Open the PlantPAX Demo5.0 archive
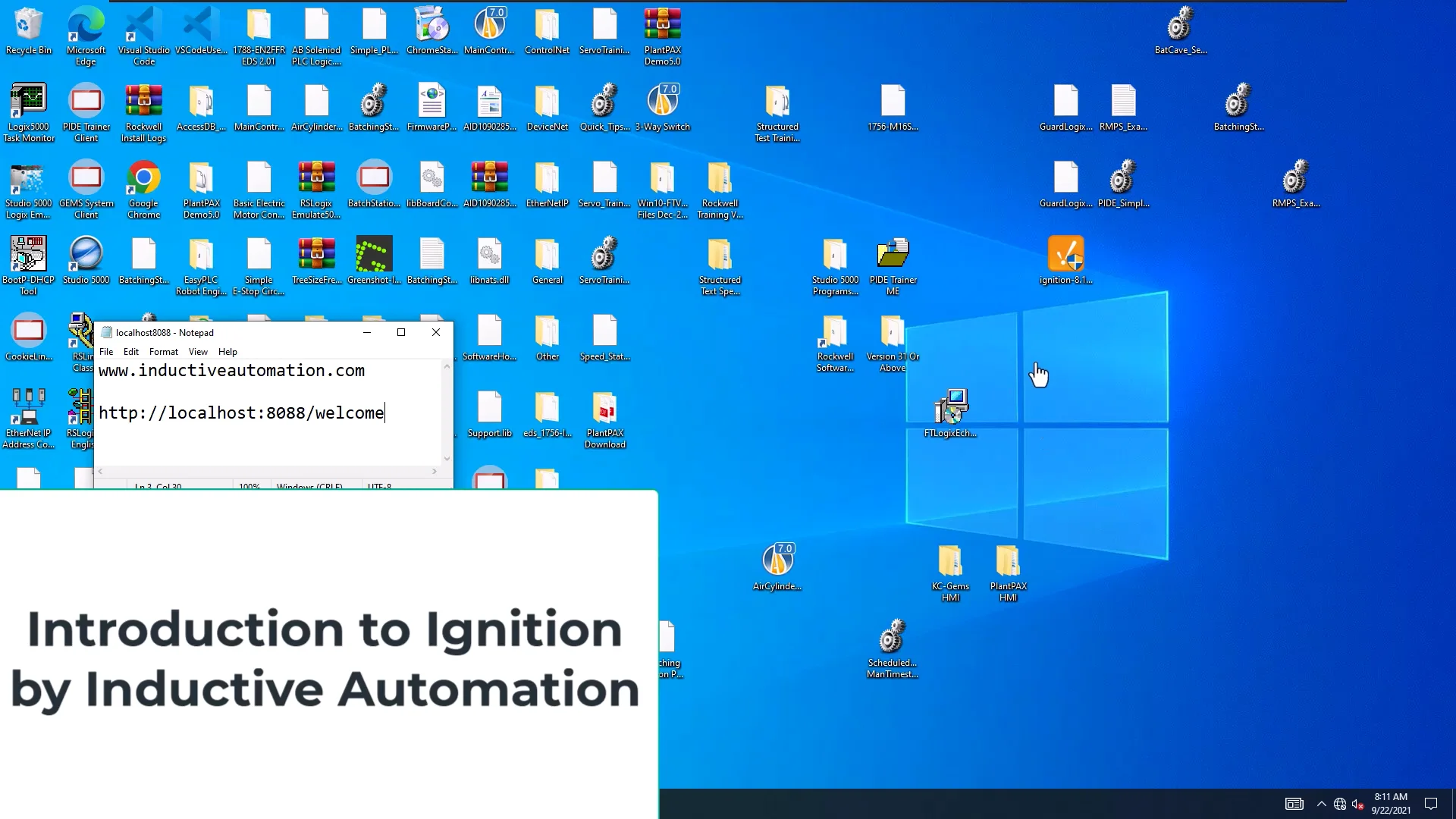This screenshot has width=1456, height=819. pyautogui.click(x=664, y=23)
